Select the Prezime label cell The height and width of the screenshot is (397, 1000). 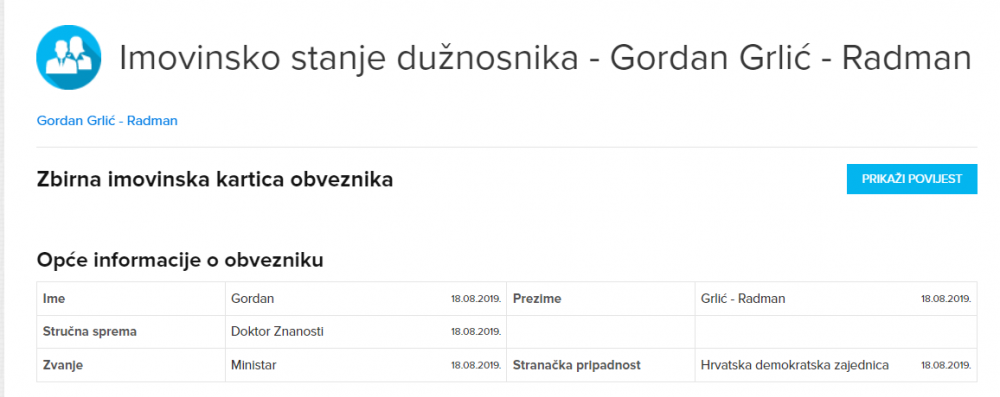[x=601, y=299]
